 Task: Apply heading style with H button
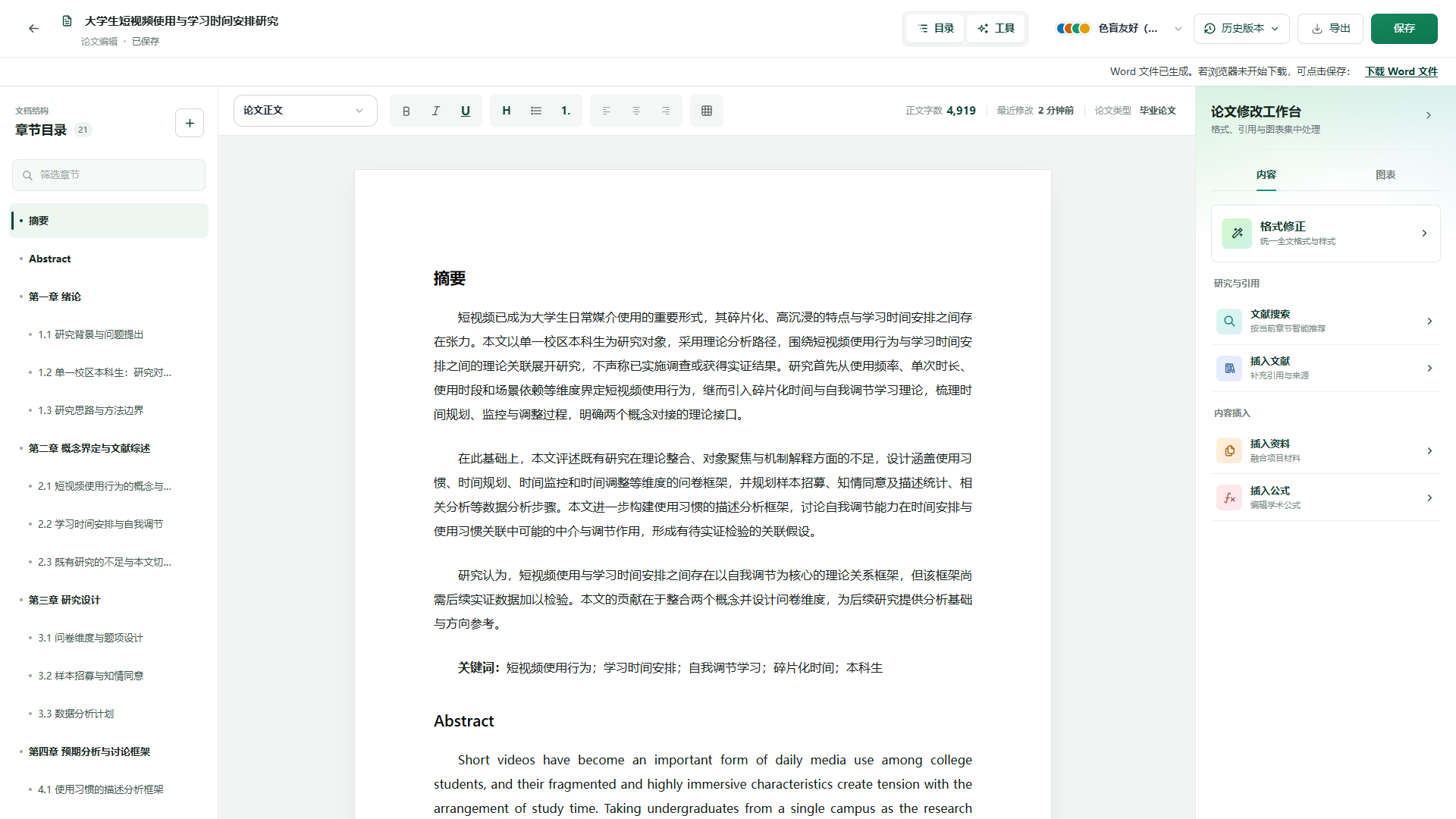pyautogui.click(x=507, y=111)
